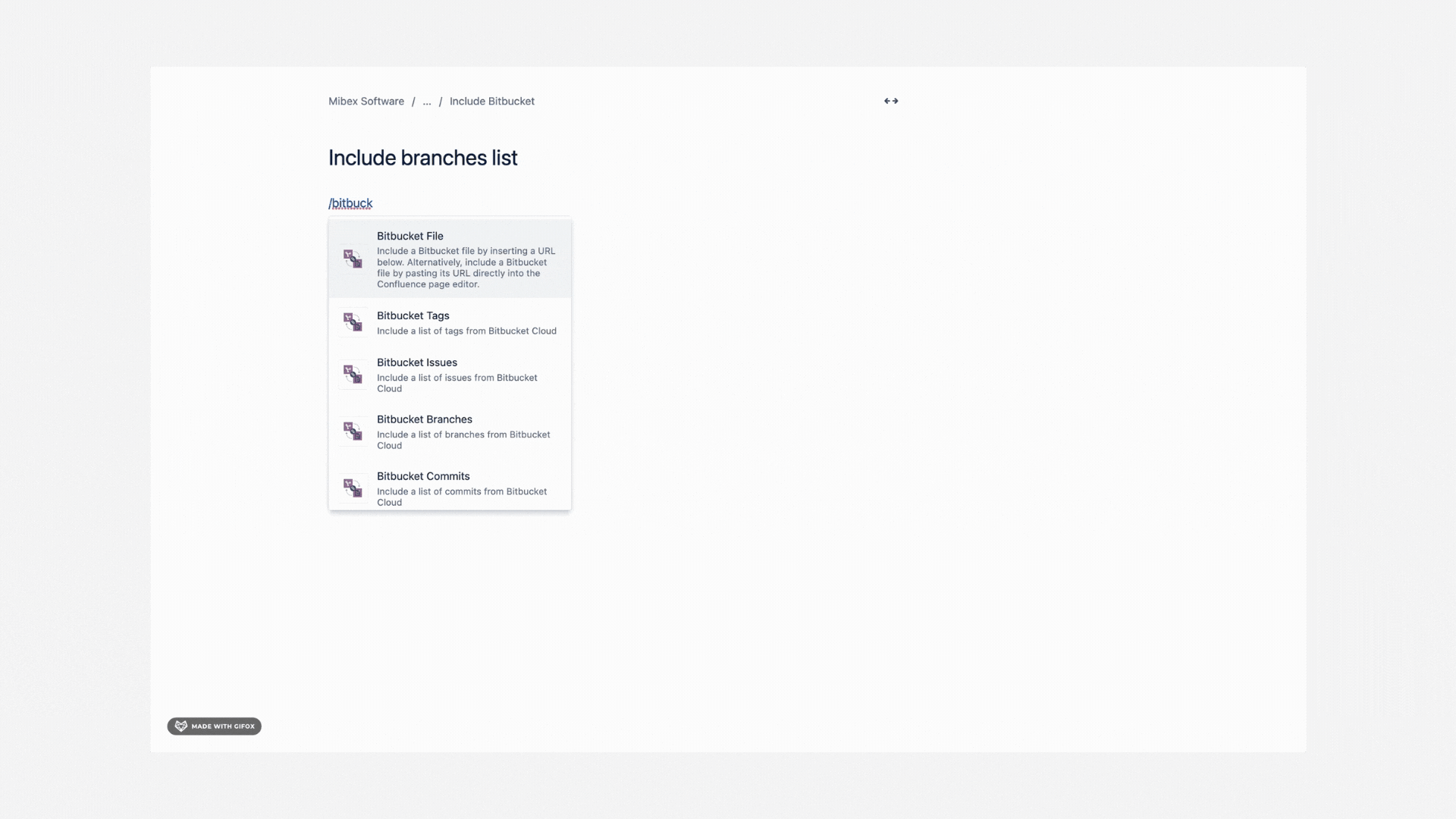1456x819 pixels.
Task: Toggle full-width layout using the arrows icon
Action: click(x=890, y=101)
